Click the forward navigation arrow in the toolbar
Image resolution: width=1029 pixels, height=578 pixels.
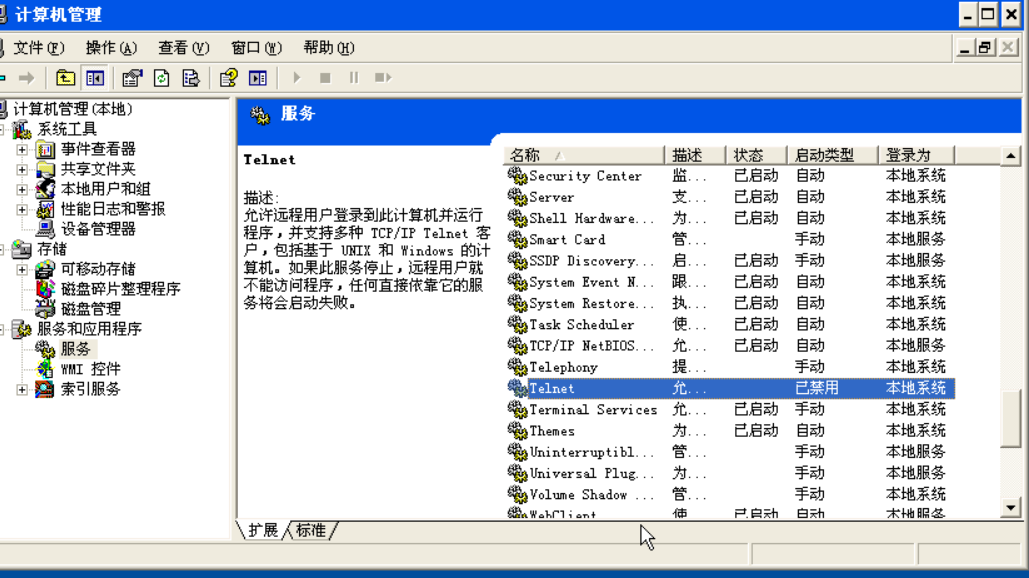pos(26,78)
